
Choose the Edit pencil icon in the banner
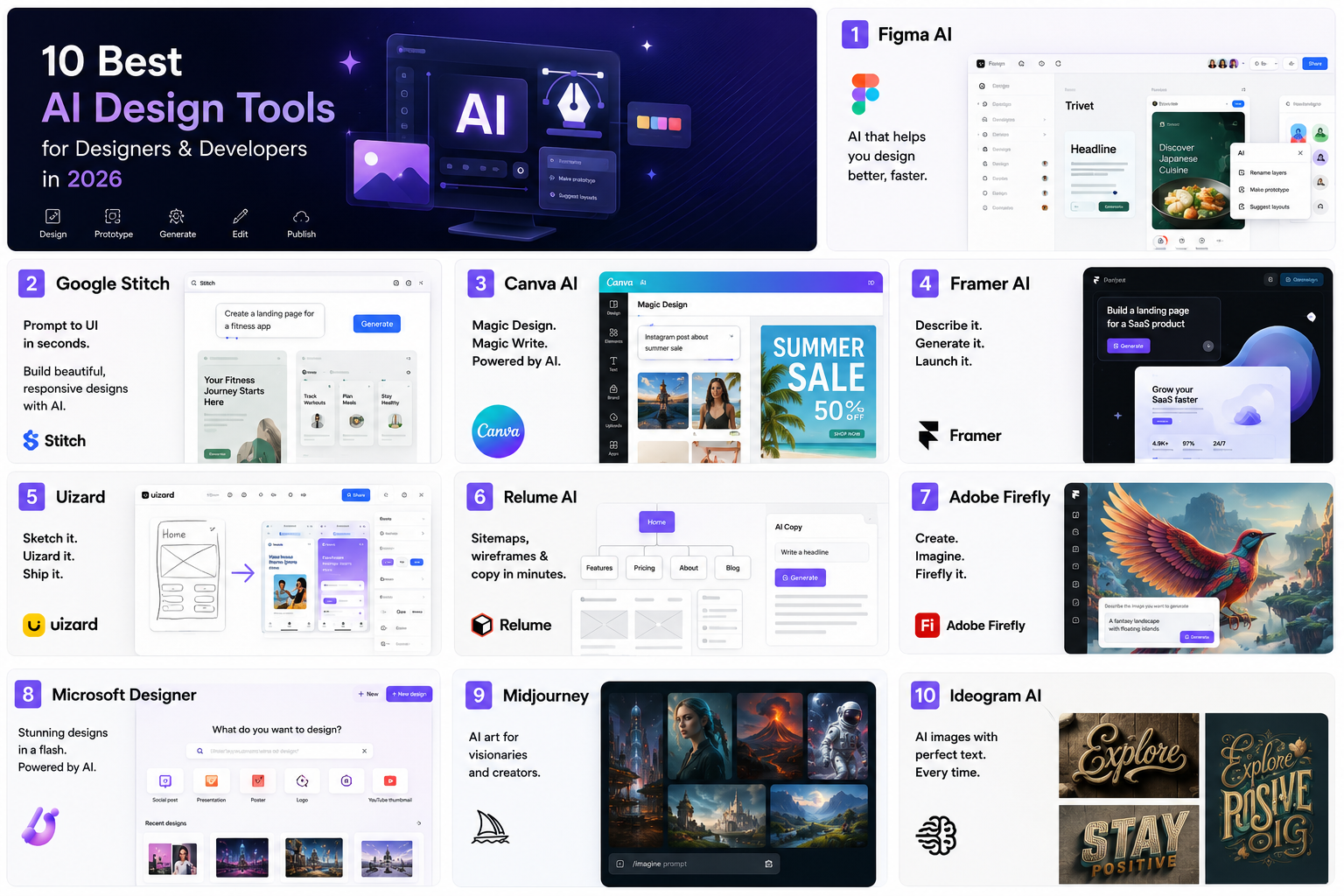pos(240,216)
